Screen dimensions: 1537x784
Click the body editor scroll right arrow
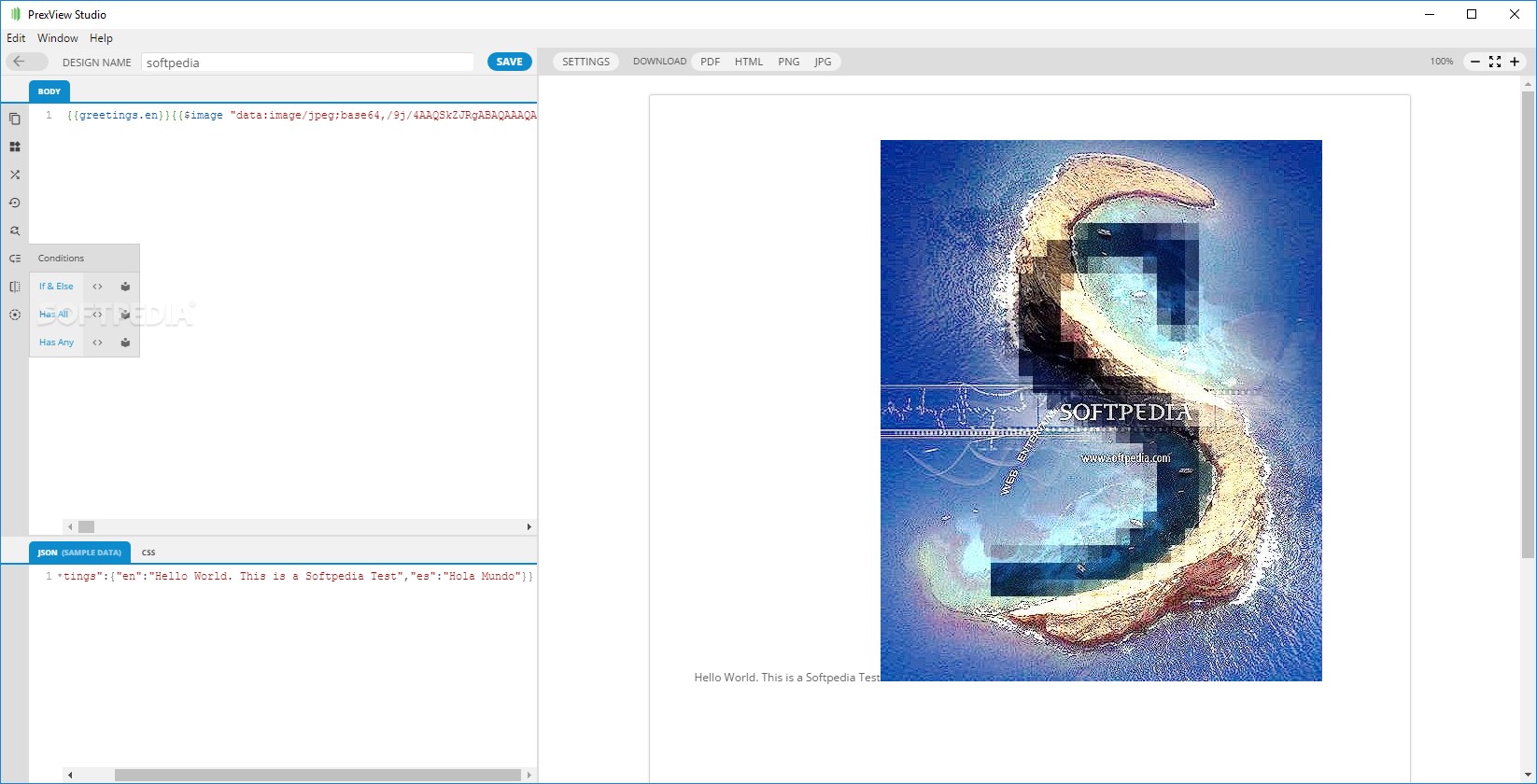click(529, 526)
